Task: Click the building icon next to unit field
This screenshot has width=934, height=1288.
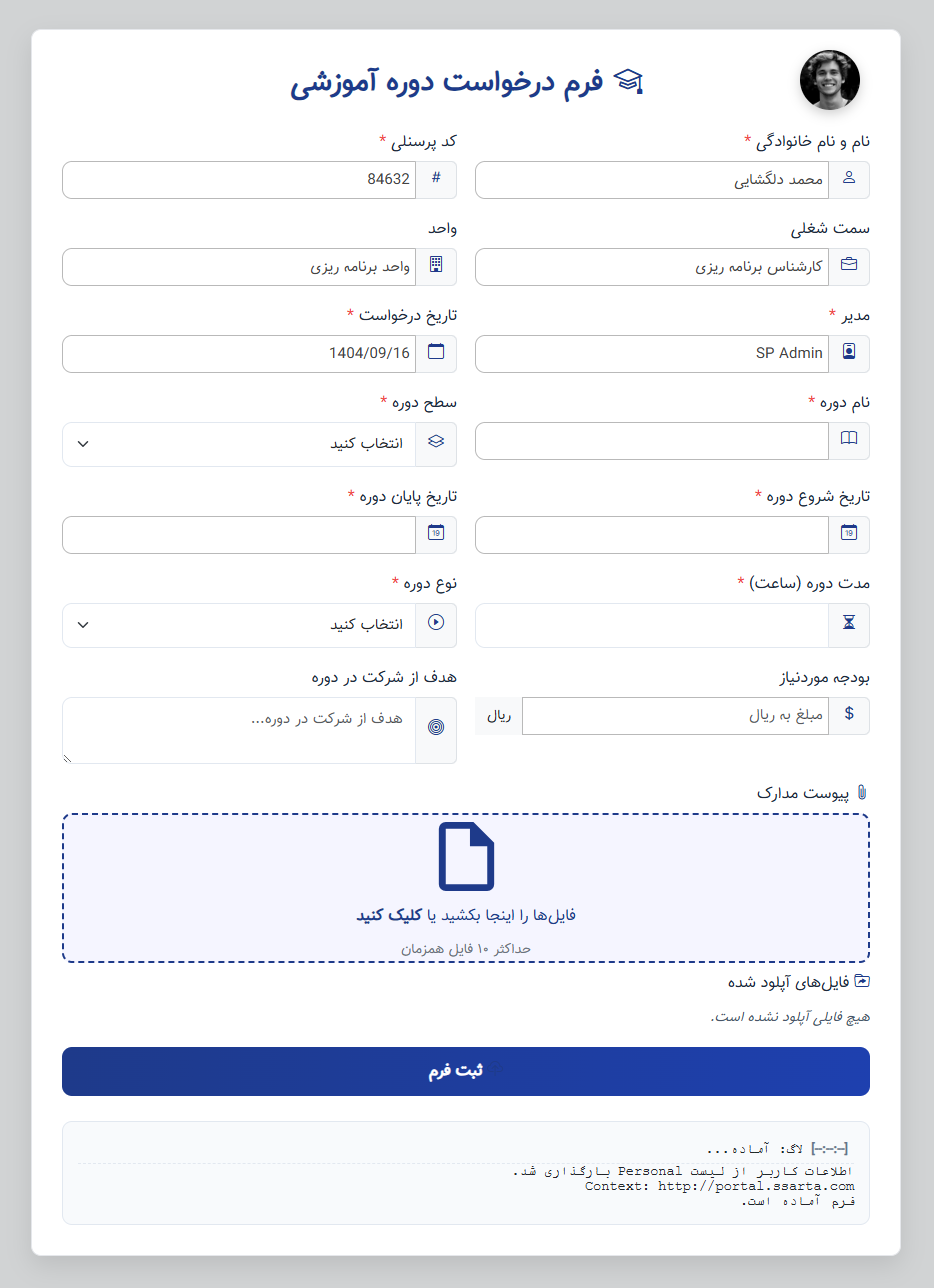Action: pyautogui.click(x=436, y=266)
